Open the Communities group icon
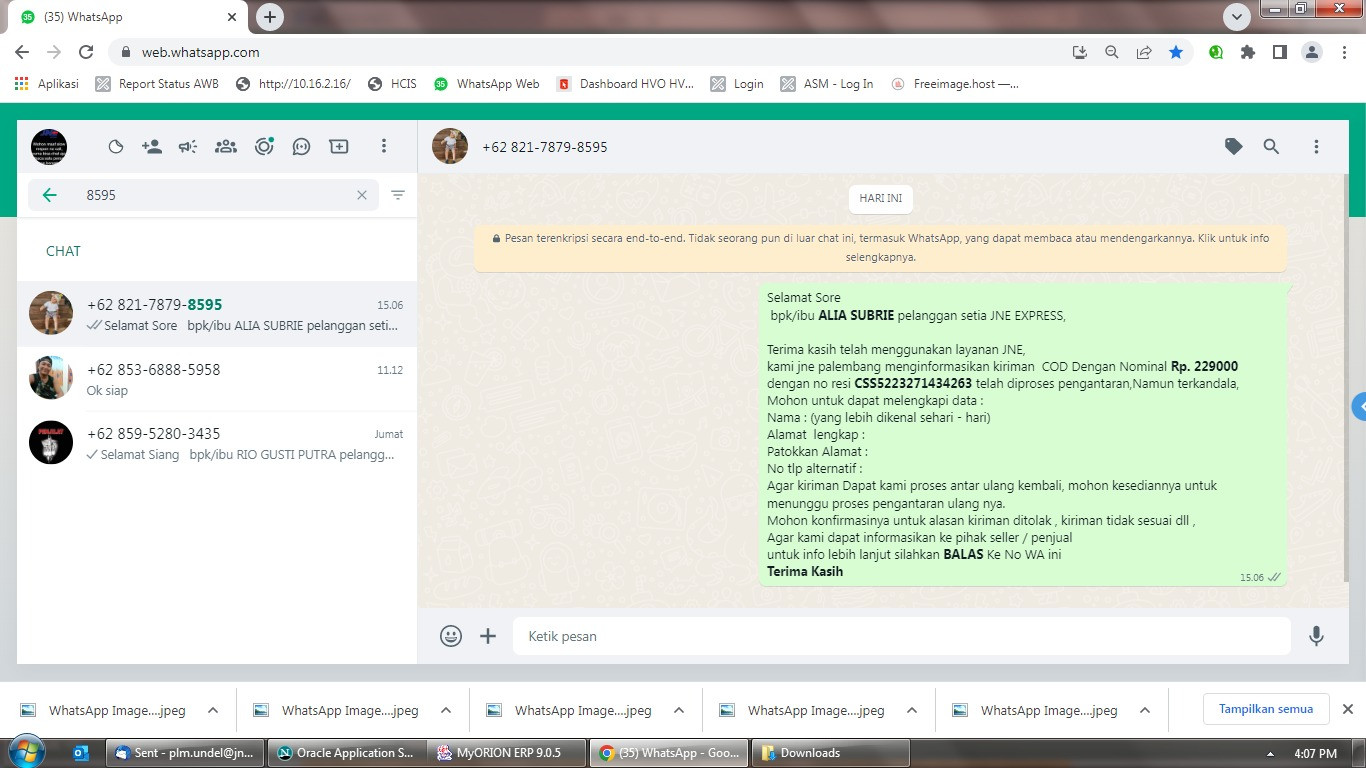This screenshot has height=768, width=1366. [226, 147]
